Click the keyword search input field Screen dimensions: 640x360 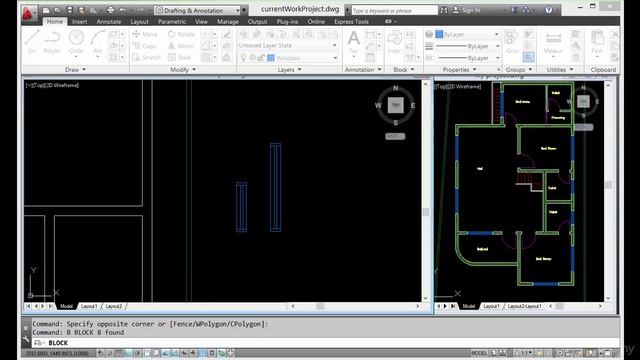[394, 10]
